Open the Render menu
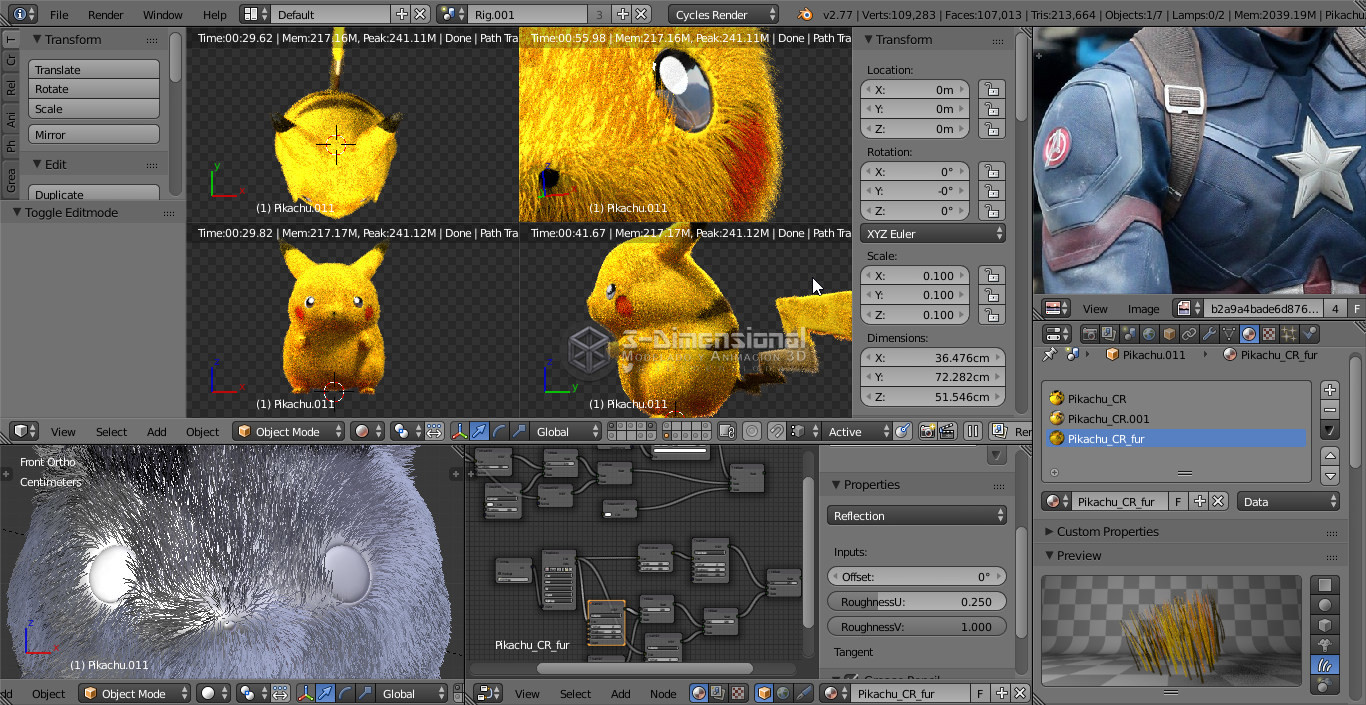 [105, 14]
